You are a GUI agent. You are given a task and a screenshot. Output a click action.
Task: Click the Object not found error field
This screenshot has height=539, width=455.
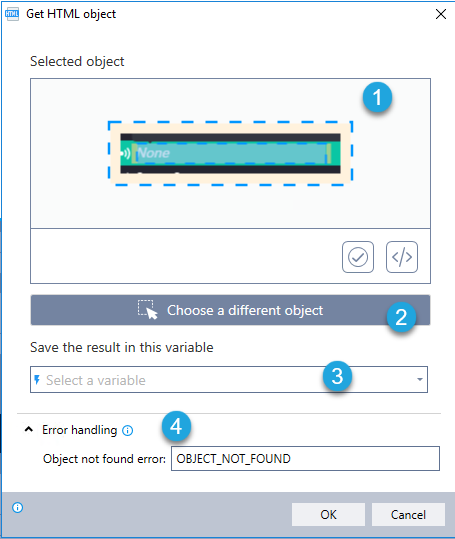[305, 459]
